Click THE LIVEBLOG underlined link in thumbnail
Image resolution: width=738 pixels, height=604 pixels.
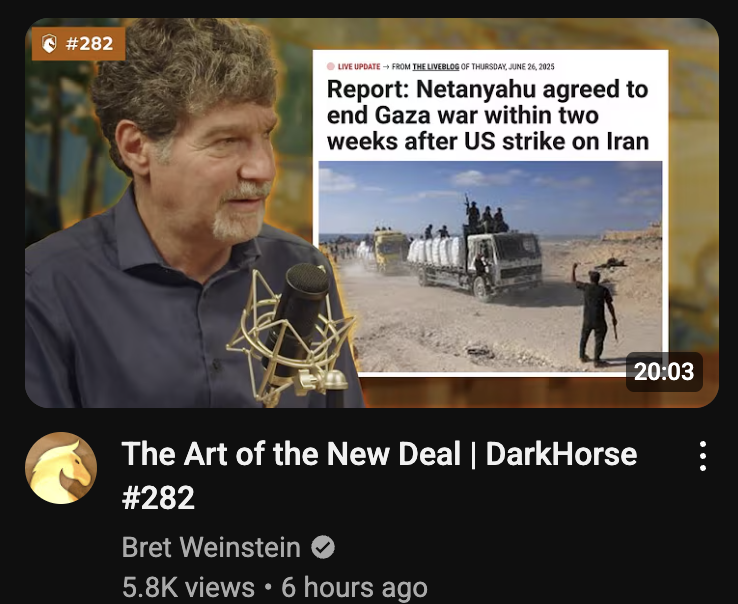pos(435,67)
